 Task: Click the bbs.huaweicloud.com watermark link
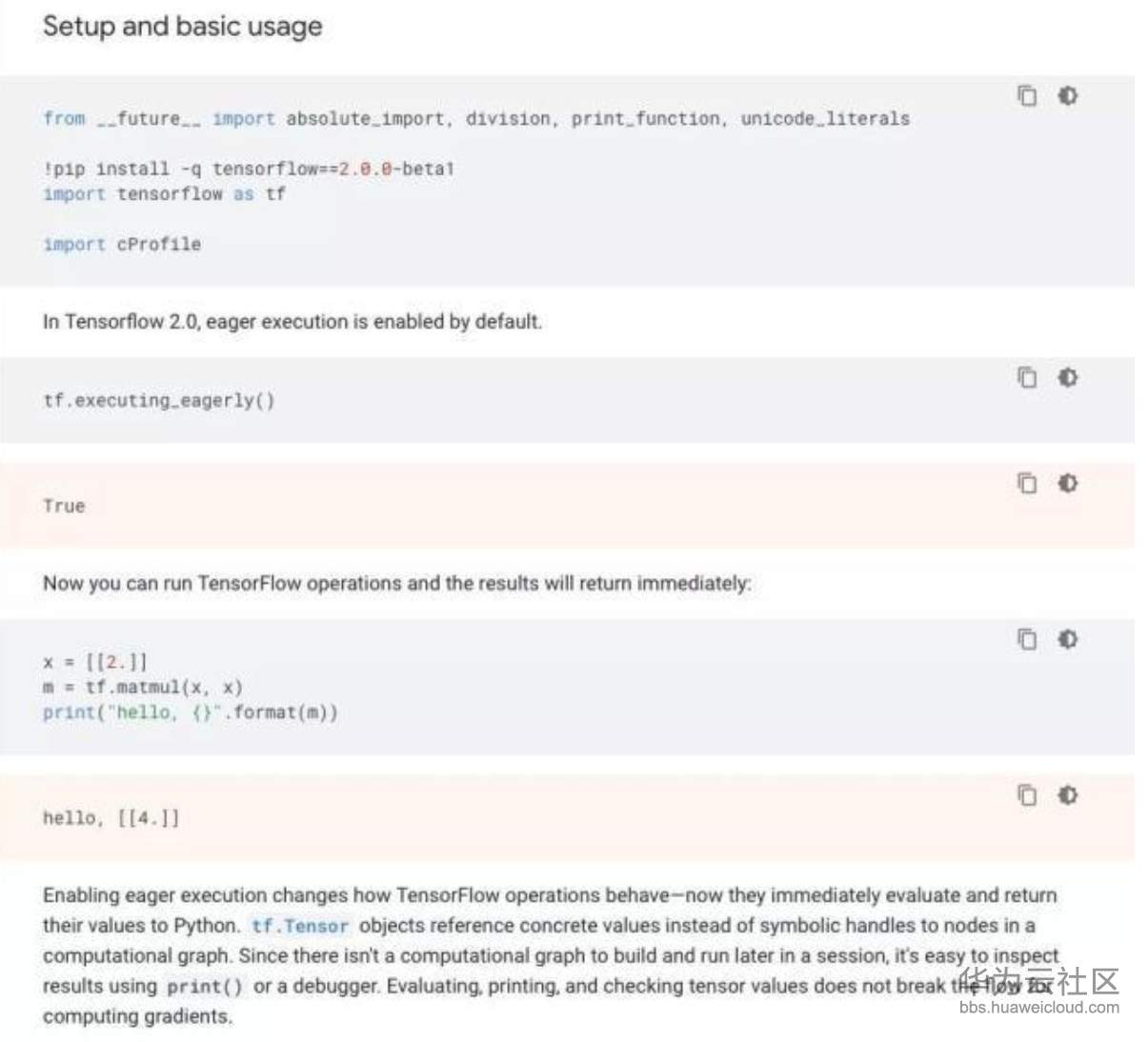click(x=1038, y=1008)
